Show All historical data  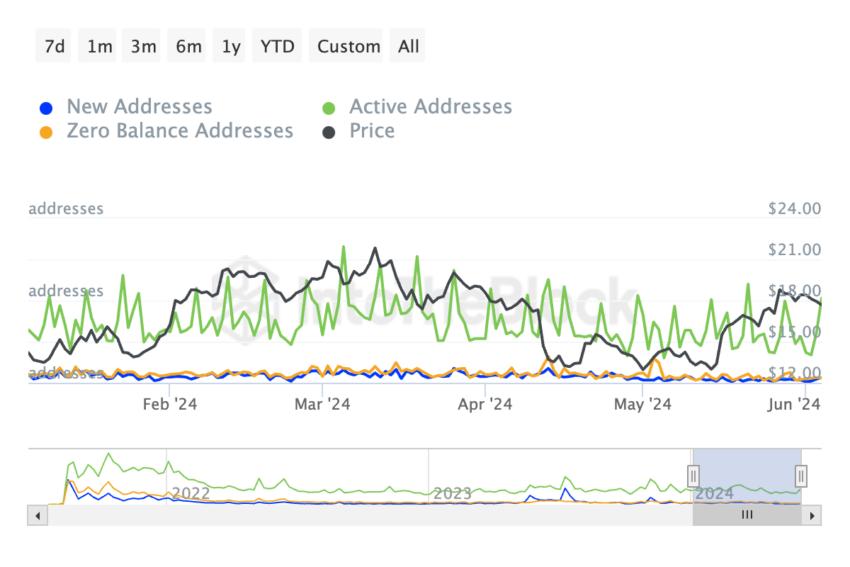408,46
